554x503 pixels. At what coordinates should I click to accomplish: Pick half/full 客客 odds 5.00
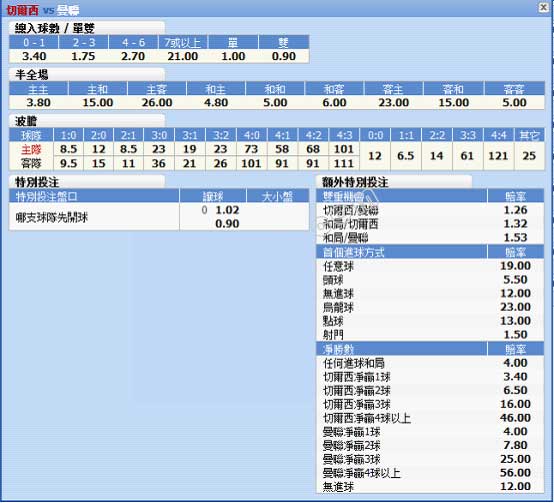(514, 103)
